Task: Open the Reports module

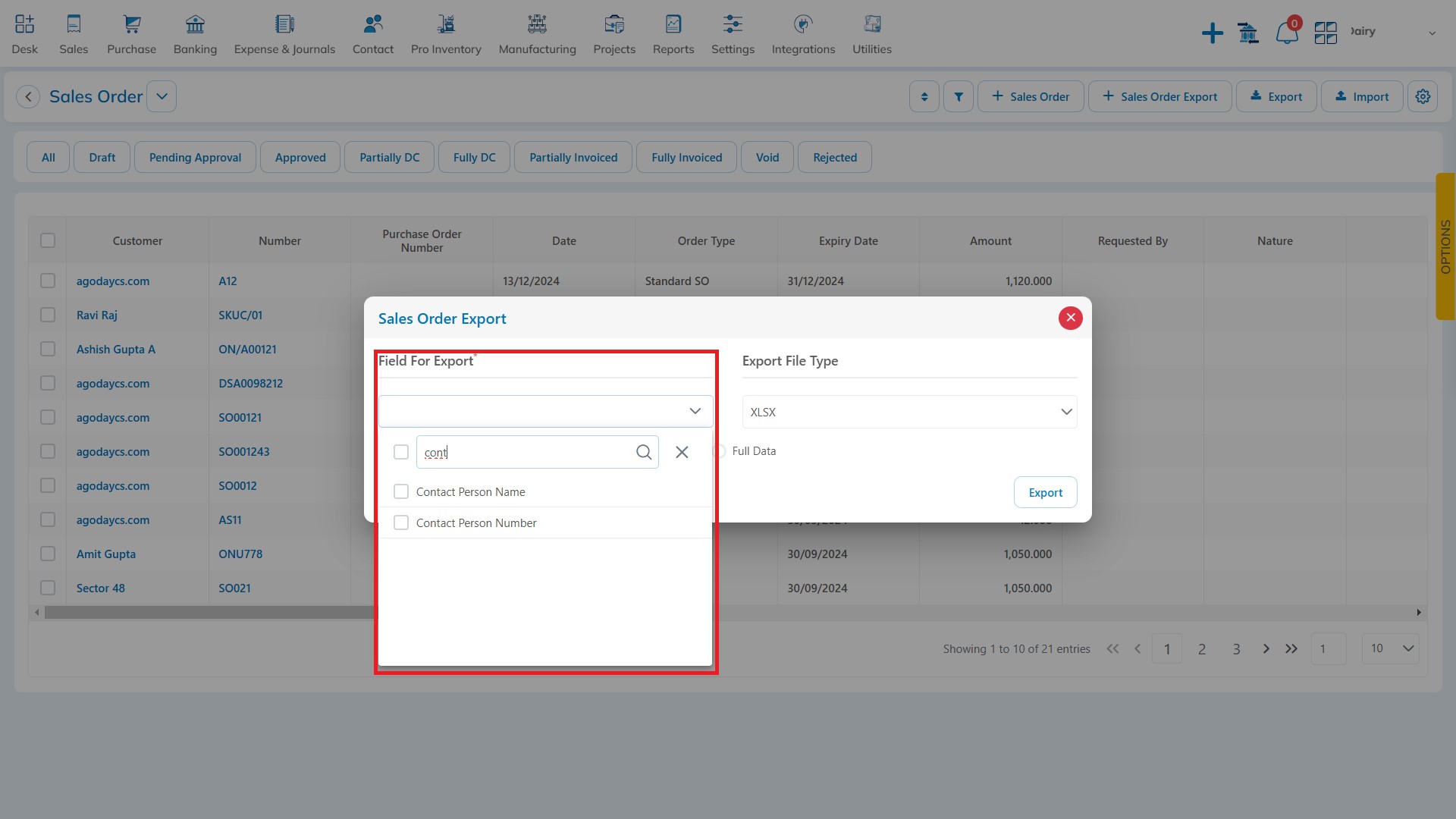Action: click(673, 33)
